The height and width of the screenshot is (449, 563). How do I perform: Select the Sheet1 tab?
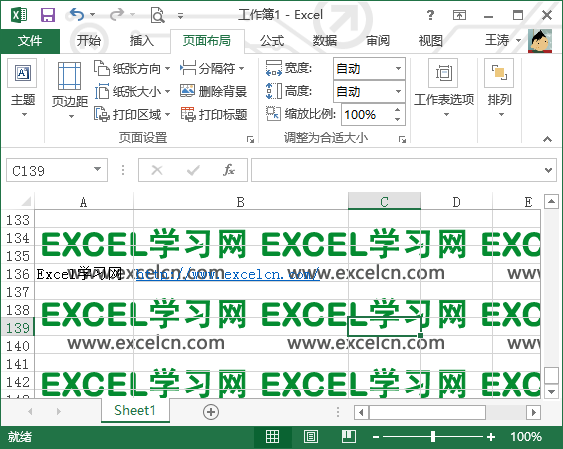[135, 410]
